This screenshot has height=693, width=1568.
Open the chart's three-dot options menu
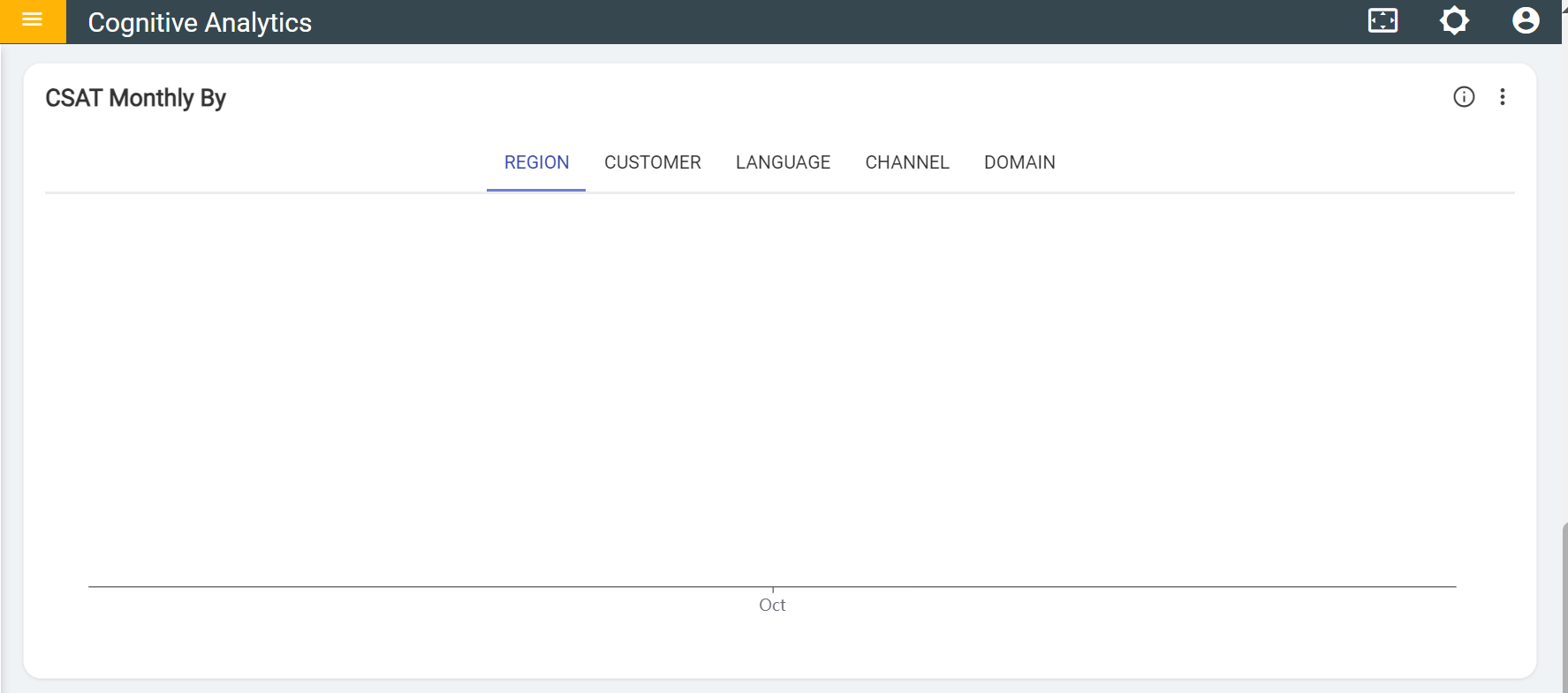(x=1502, y=97)
